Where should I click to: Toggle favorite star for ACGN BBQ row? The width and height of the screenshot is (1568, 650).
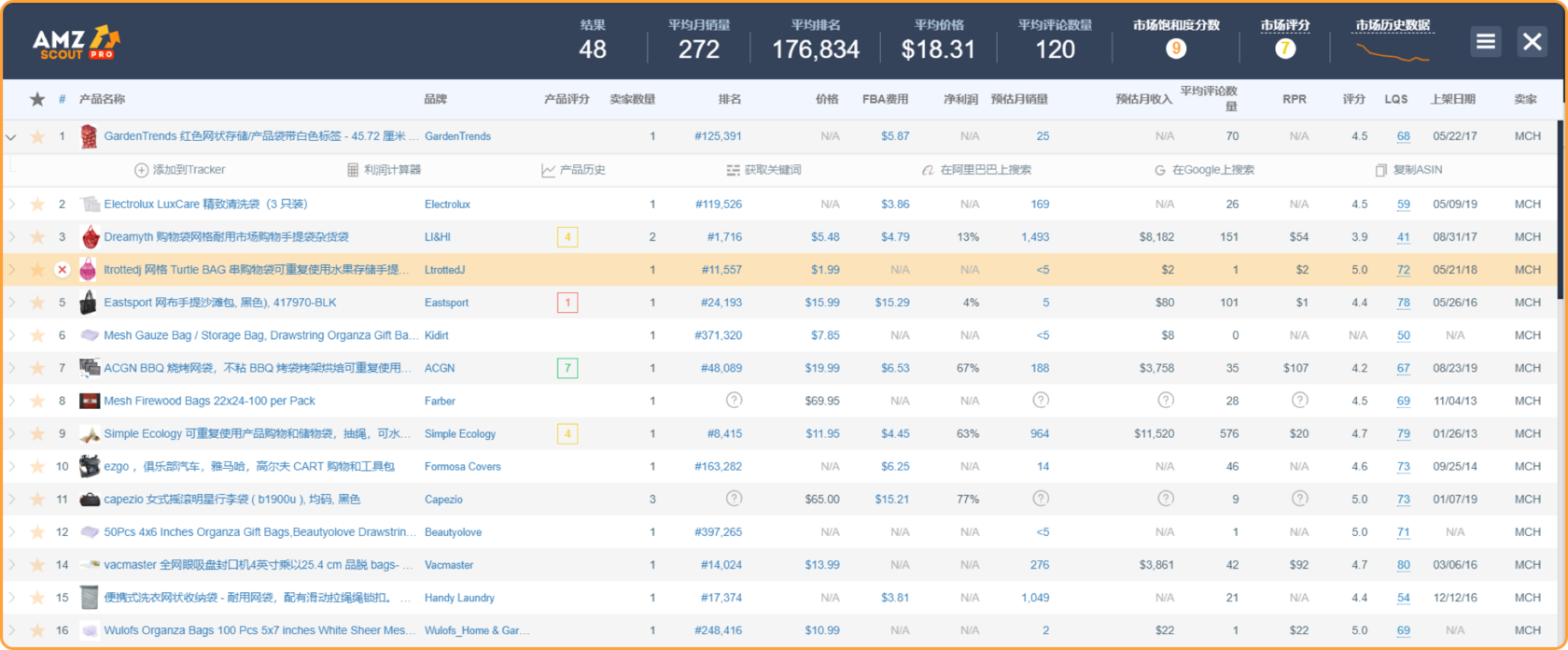(37, 368)
